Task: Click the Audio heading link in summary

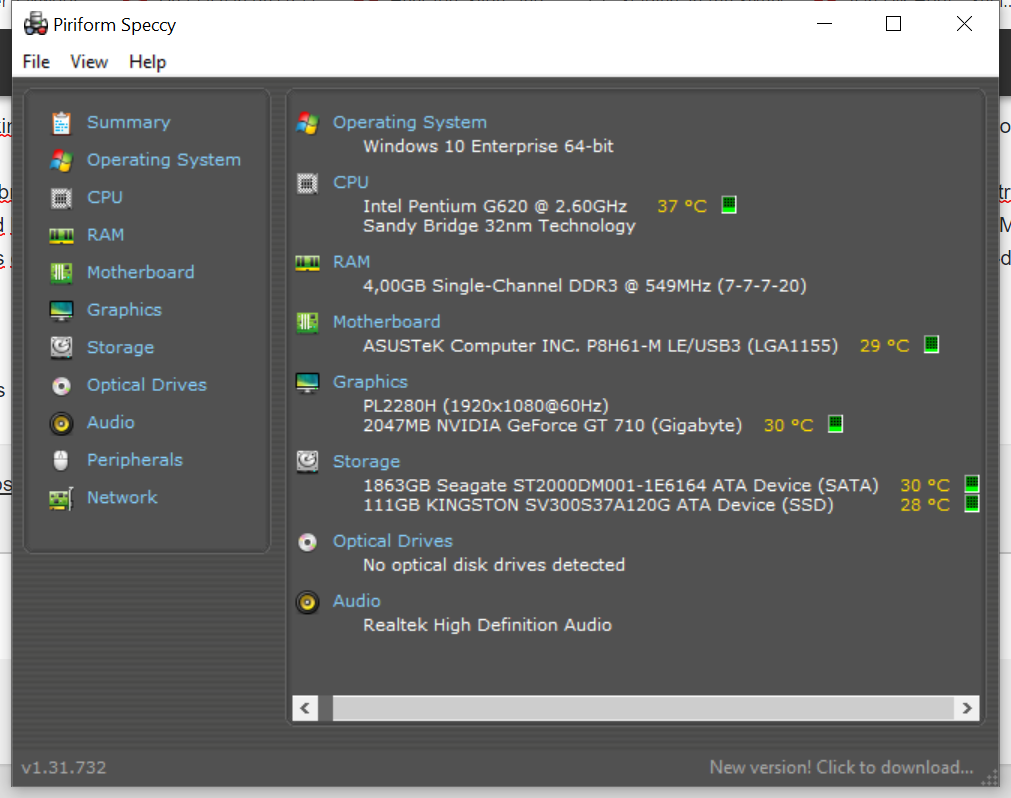Action: [x=357, y=601]
